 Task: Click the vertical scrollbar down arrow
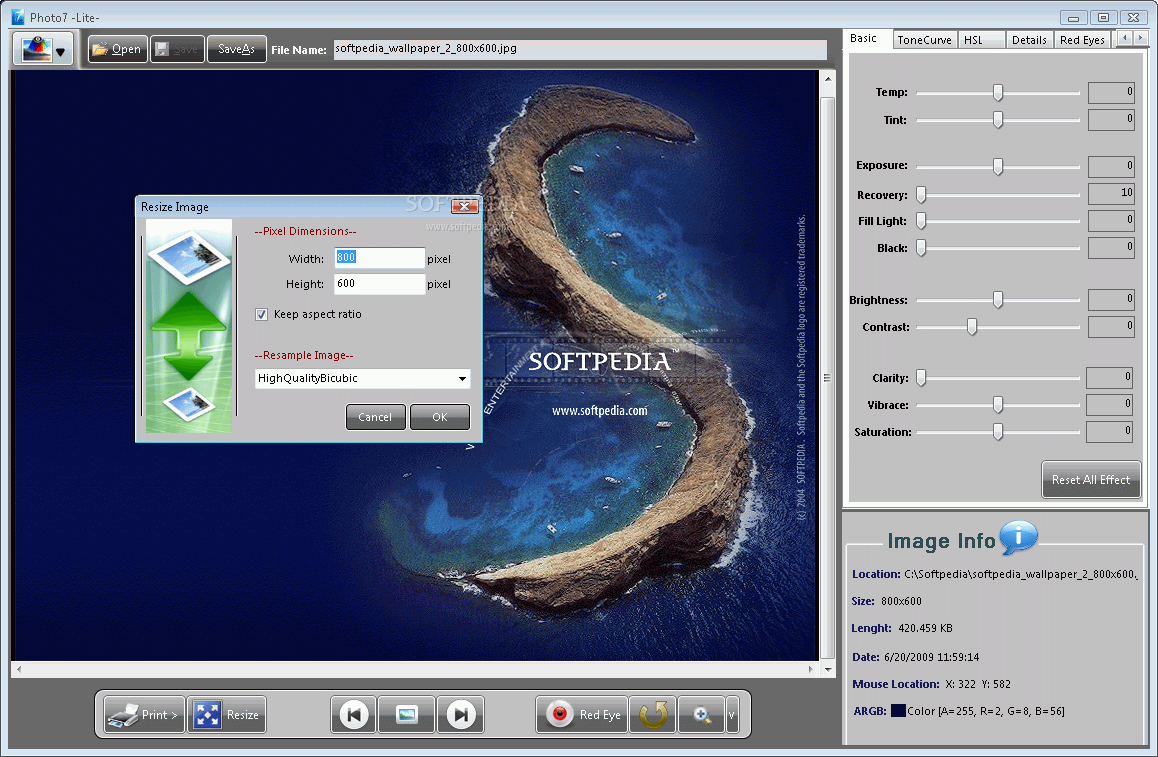coord(828,669)
